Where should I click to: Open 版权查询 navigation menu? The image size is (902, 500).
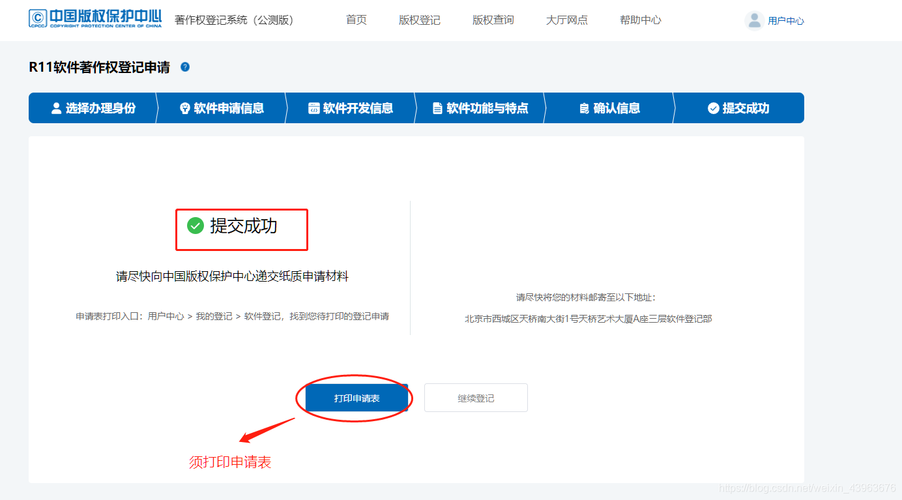pyautogui.click(x=493, y=20)
